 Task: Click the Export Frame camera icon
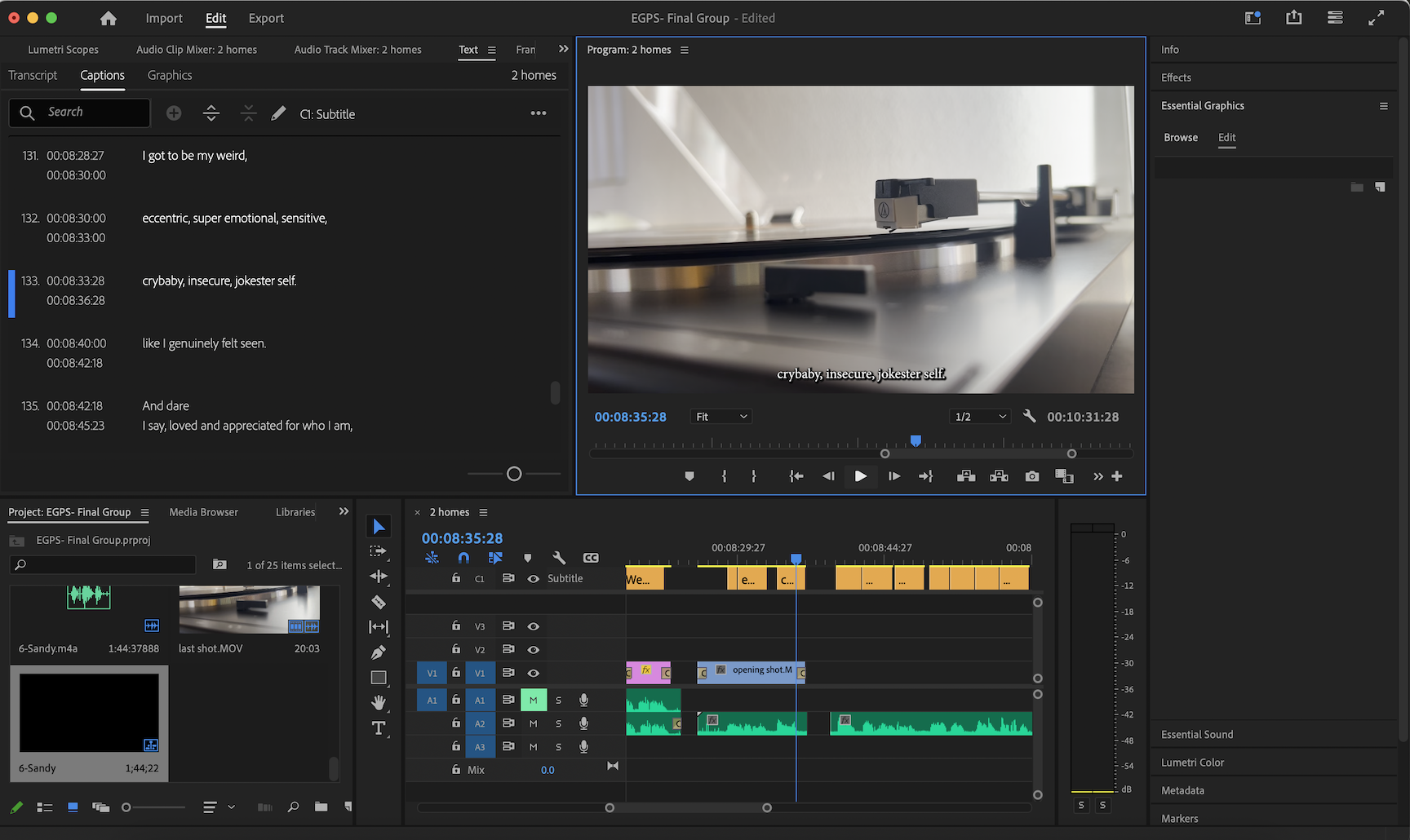(1032, 476)
